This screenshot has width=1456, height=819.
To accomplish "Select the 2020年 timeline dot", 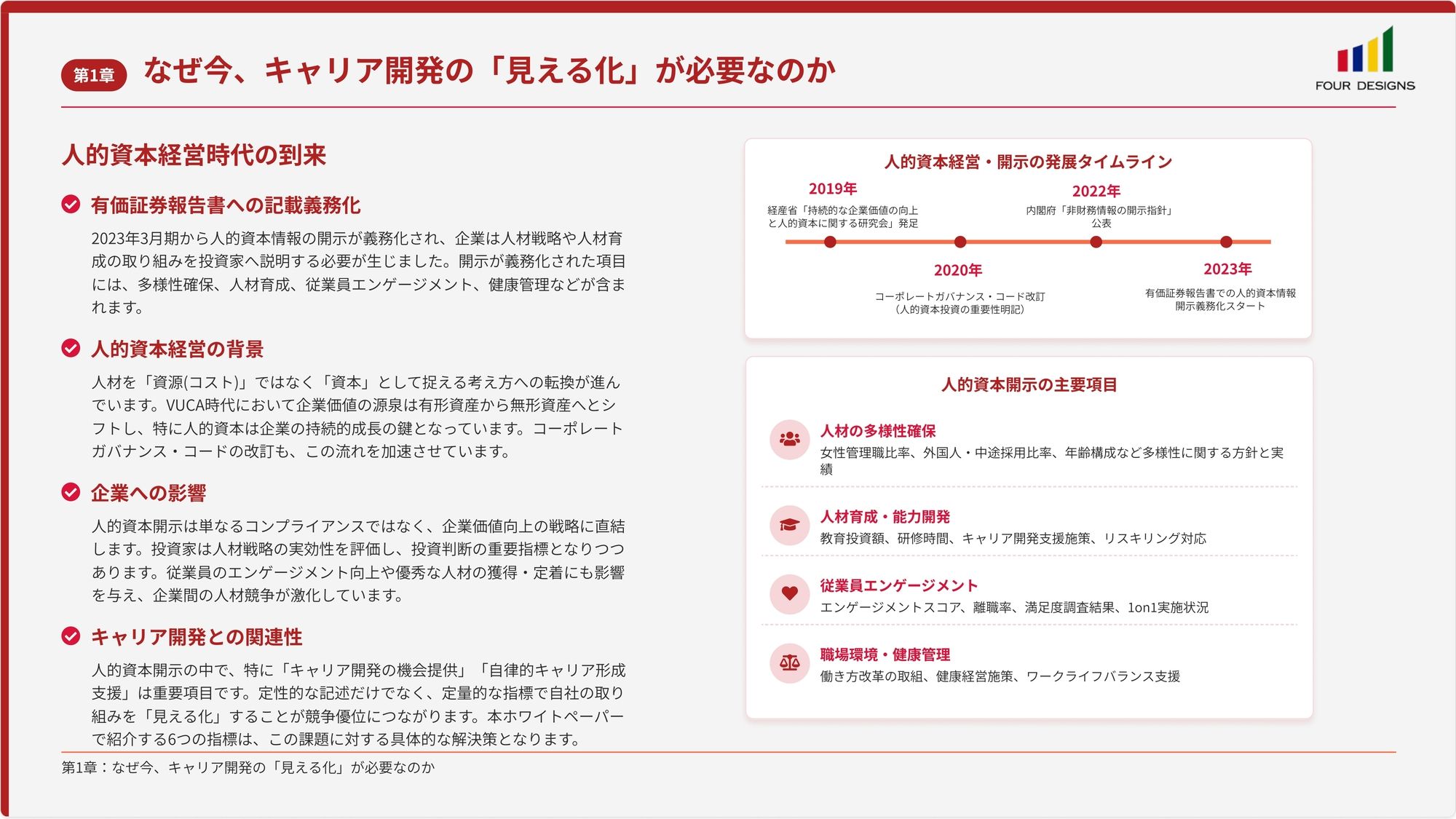I will (960, 242).
